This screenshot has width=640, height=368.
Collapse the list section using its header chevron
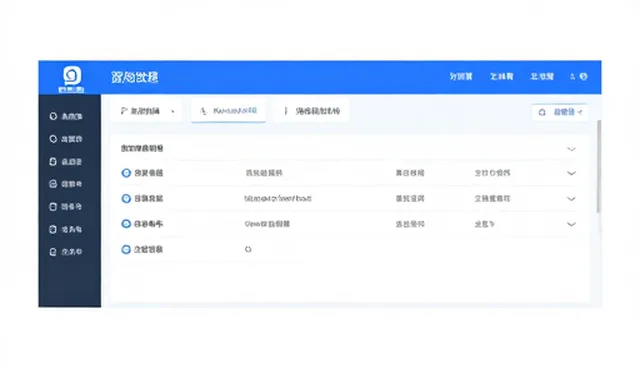coord(571,149)
